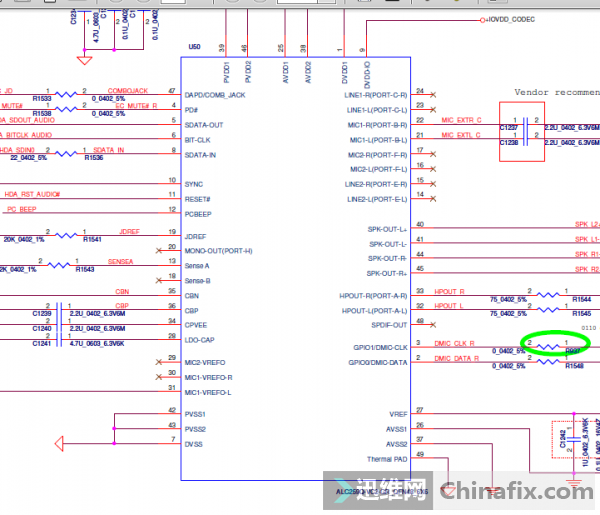Viewport: 600px width, 515px height.
Task: Click the MIC1-L(PORT-B-L) pin name
Action: tap(378, 140)
